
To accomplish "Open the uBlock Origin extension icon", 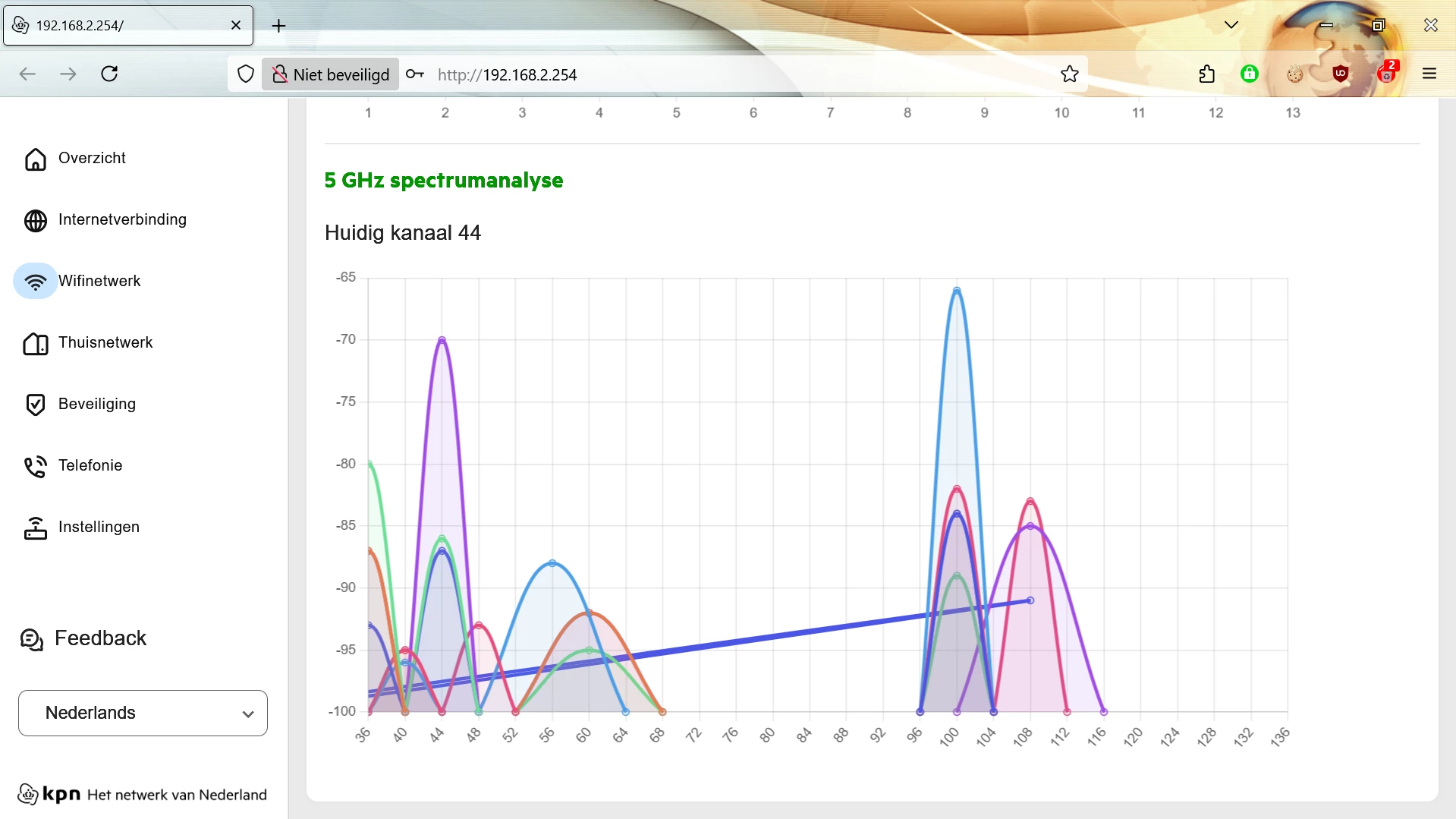I will (x=1341, y=74).
